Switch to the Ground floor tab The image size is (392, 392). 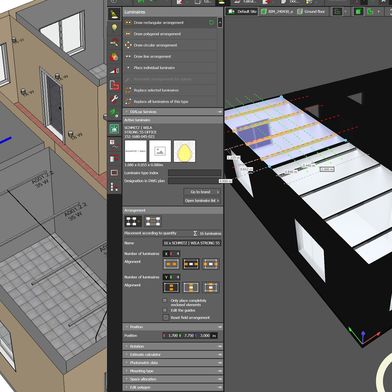click(x=311, y=12)
